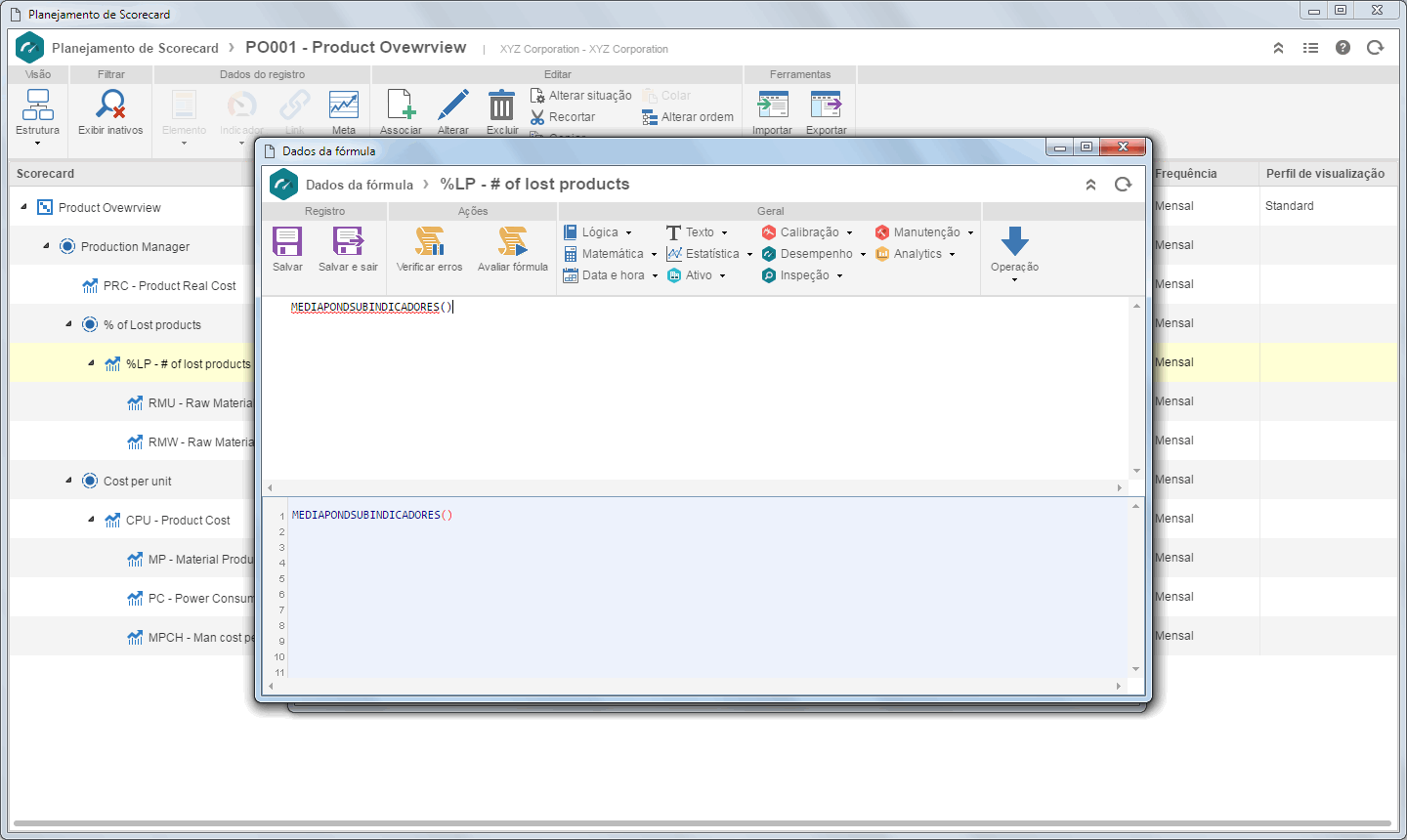Screen dimensions: 1407x840
Task: Click the Estrutura view icon
Action: coord(38,105)
